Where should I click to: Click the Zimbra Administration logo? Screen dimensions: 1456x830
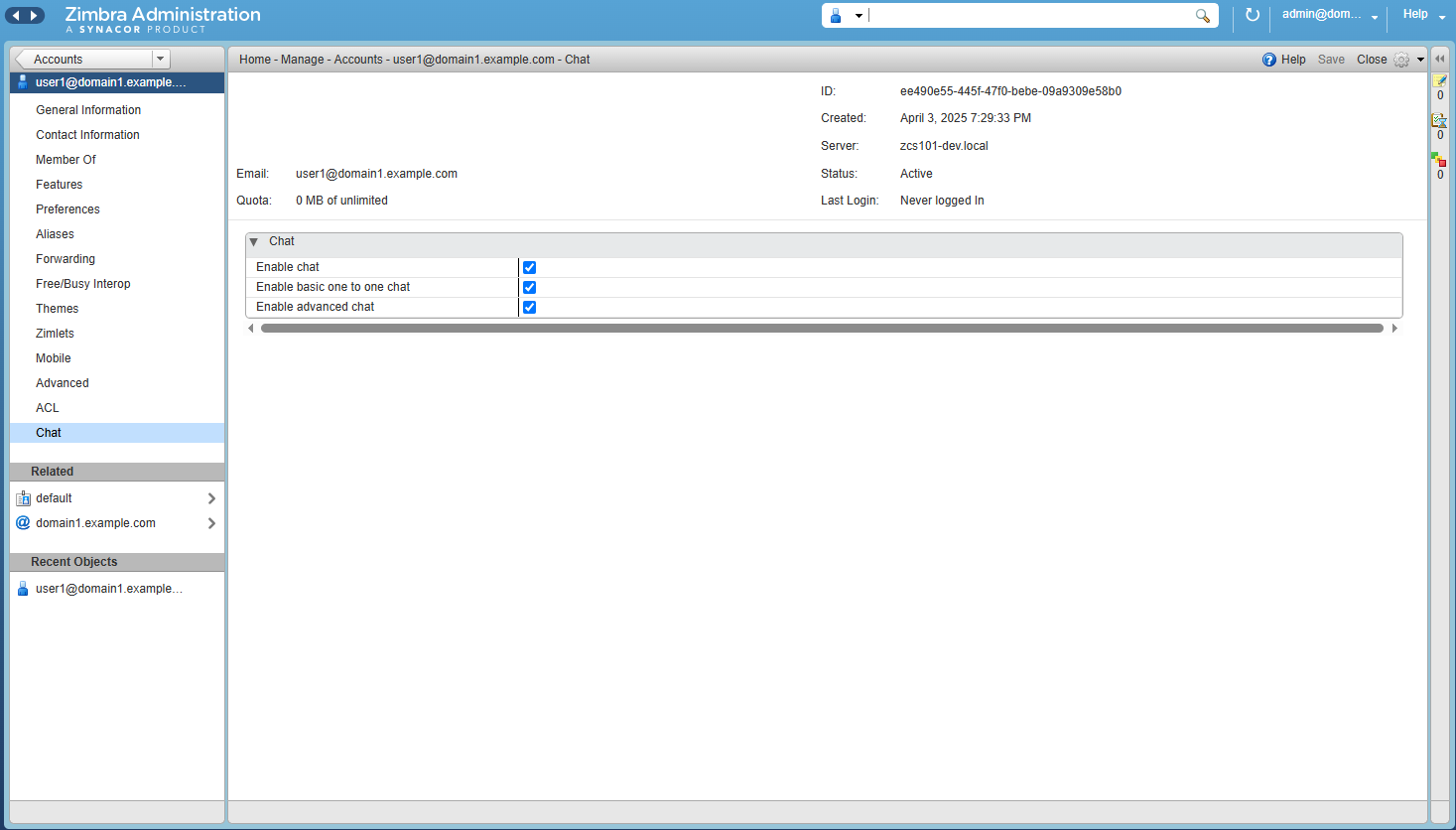tap(163, 18)
